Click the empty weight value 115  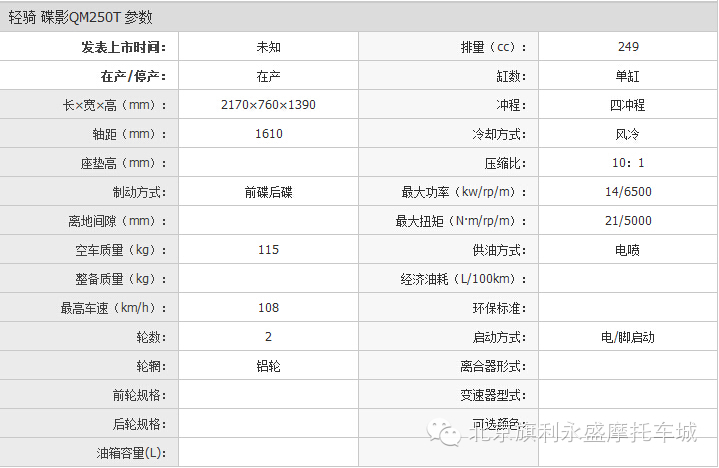click(269, 250)
